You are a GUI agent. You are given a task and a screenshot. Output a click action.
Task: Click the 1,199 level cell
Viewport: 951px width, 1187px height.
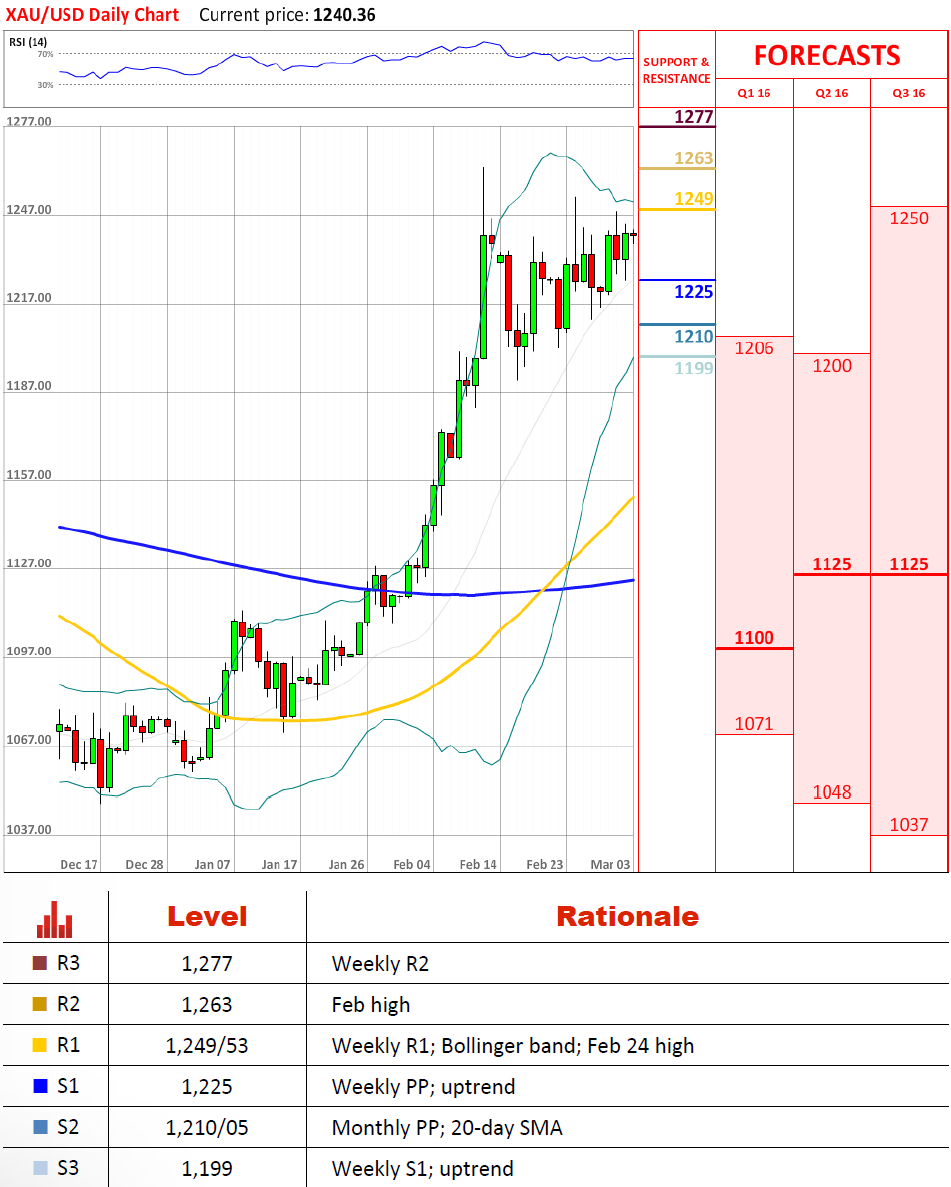click(x=207, y=1168)
